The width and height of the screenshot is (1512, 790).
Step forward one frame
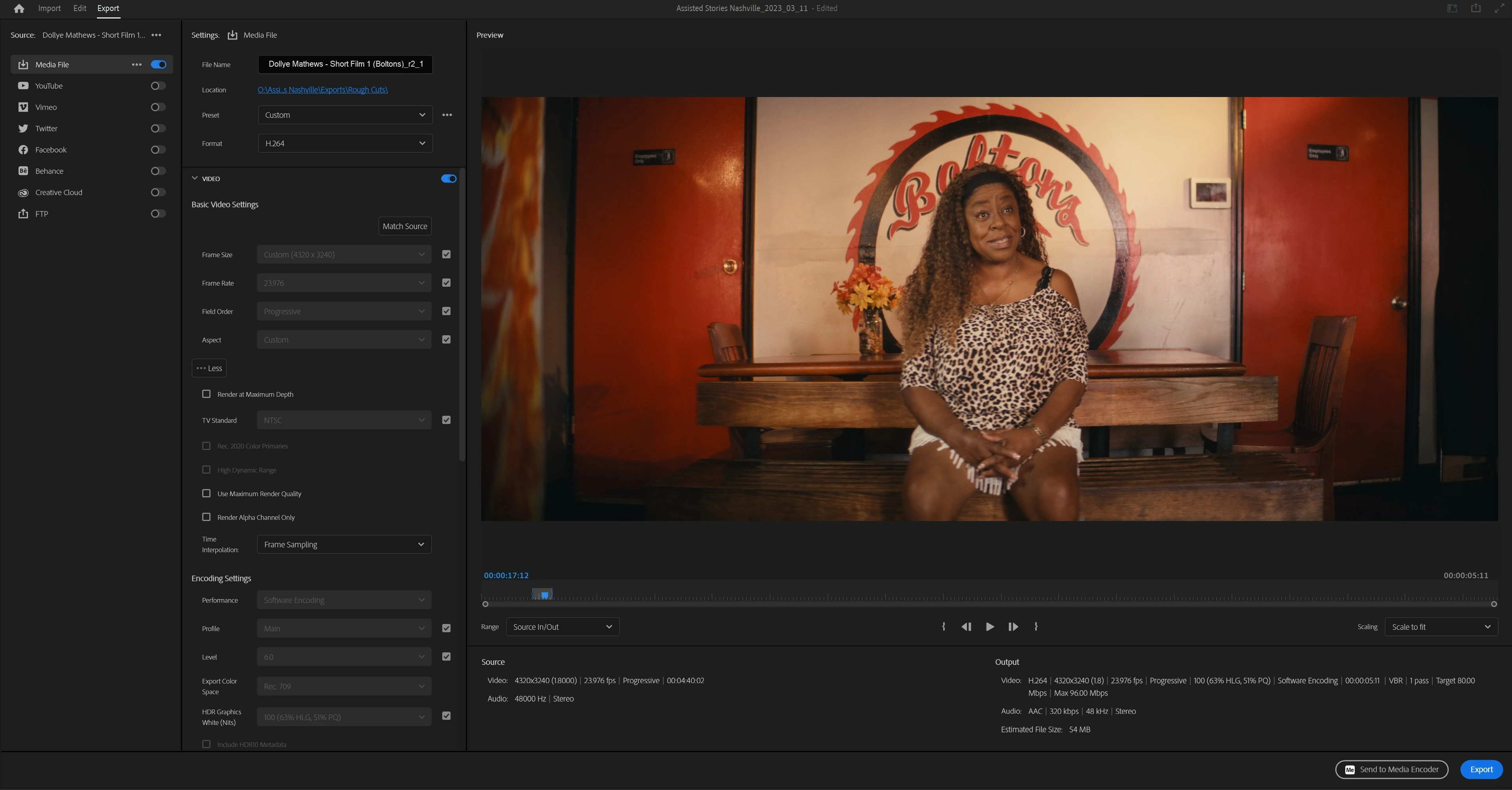point(1013,627)
